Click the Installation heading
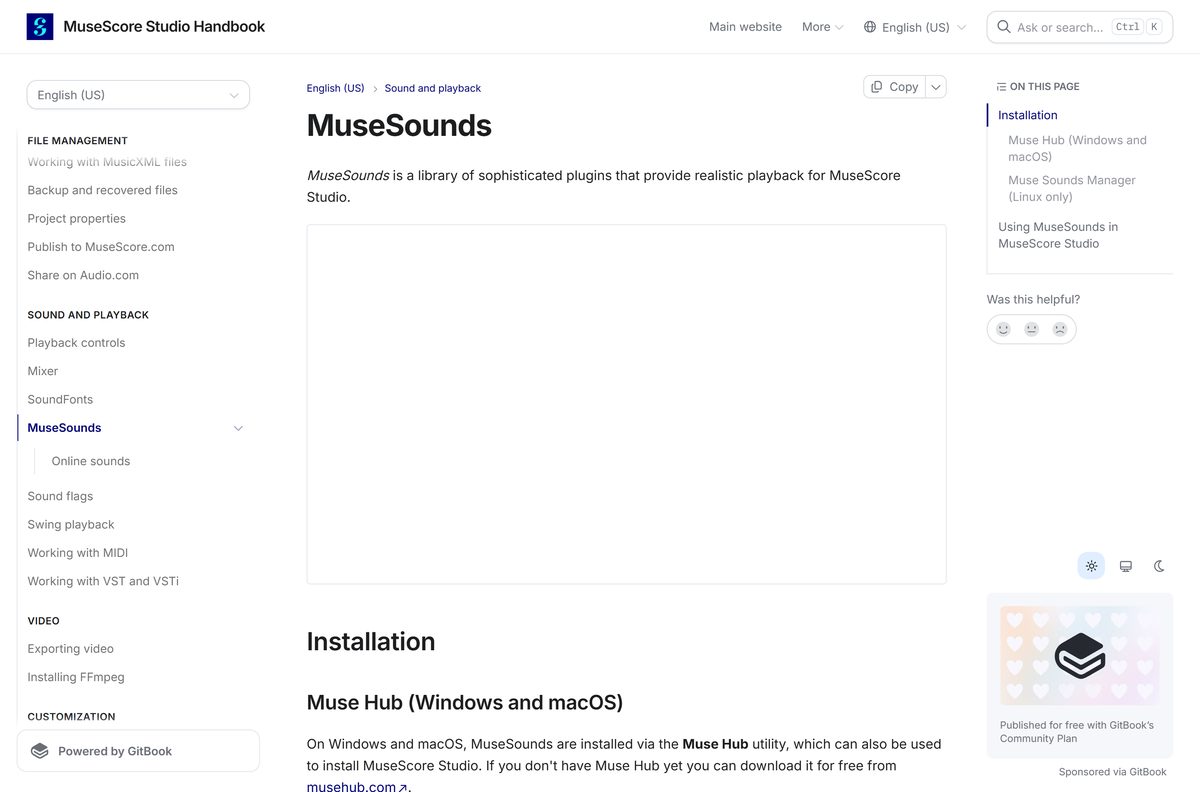Image resolution: width=1200 pixels, height=792 pixels. tap(371, 641)
